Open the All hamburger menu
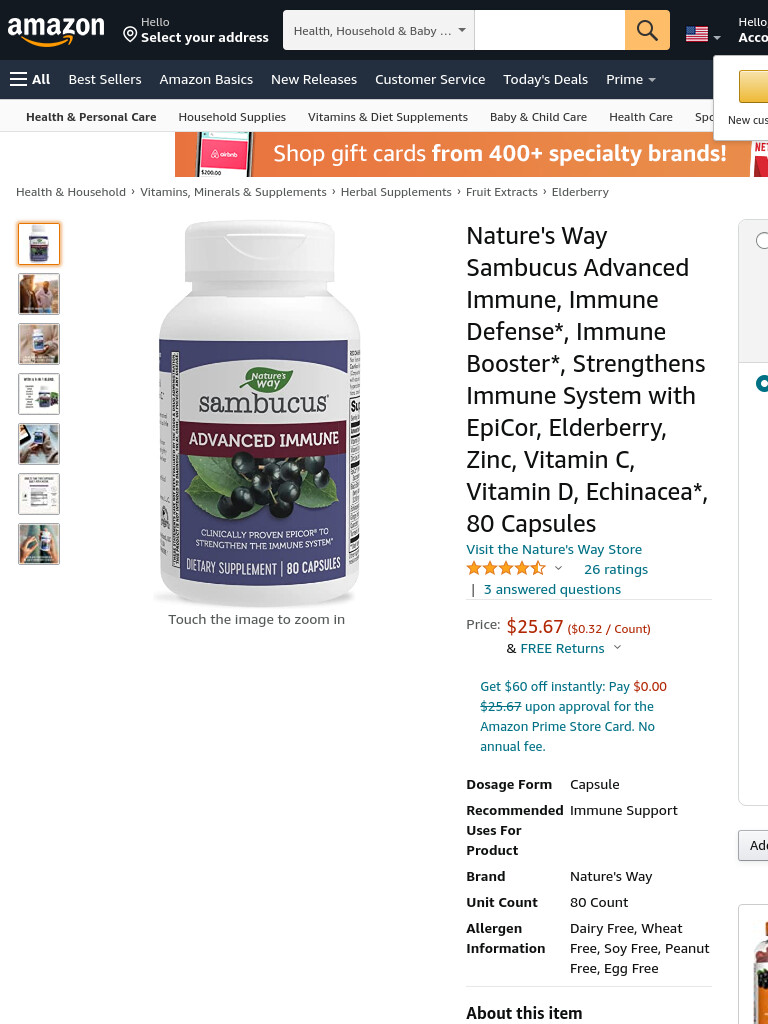768x1024 pixels. [x=30, y=80]
